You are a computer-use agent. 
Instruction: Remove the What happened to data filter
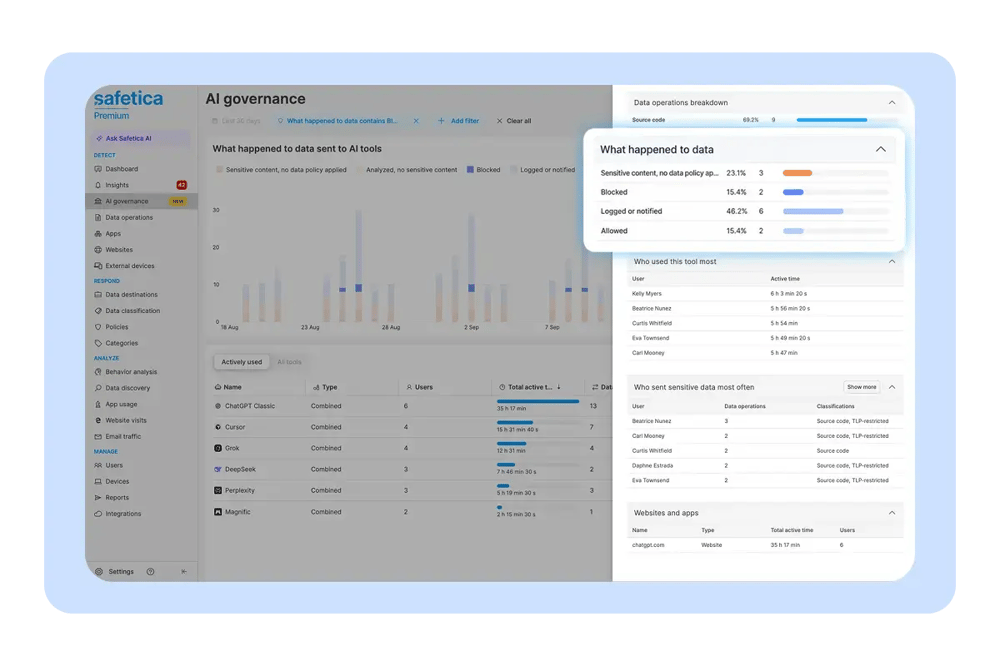click(x=416, y=121)
